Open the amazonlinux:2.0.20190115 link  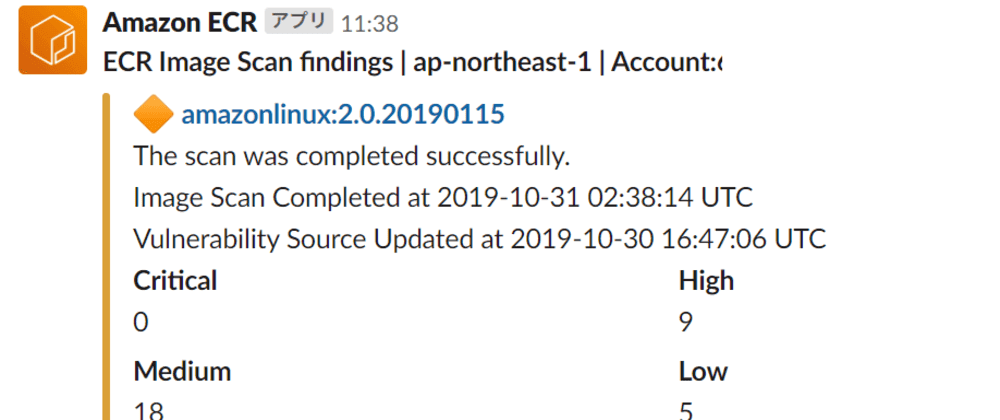[343, 115]
